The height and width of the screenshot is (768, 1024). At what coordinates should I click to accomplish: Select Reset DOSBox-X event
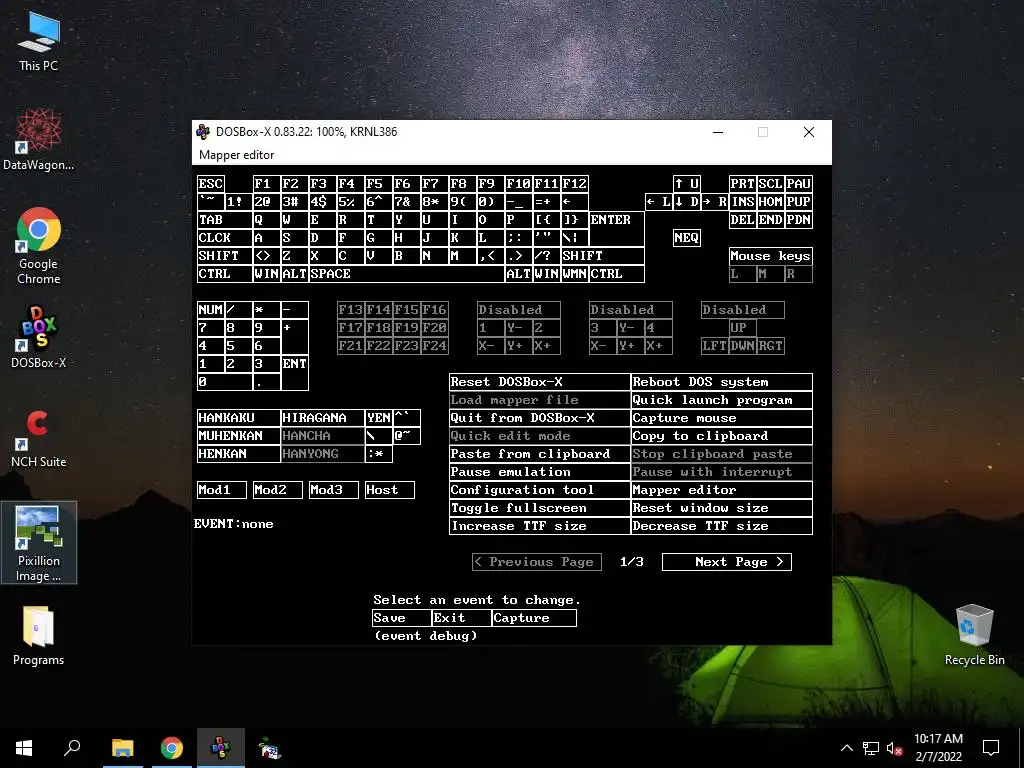pos(539,382)
